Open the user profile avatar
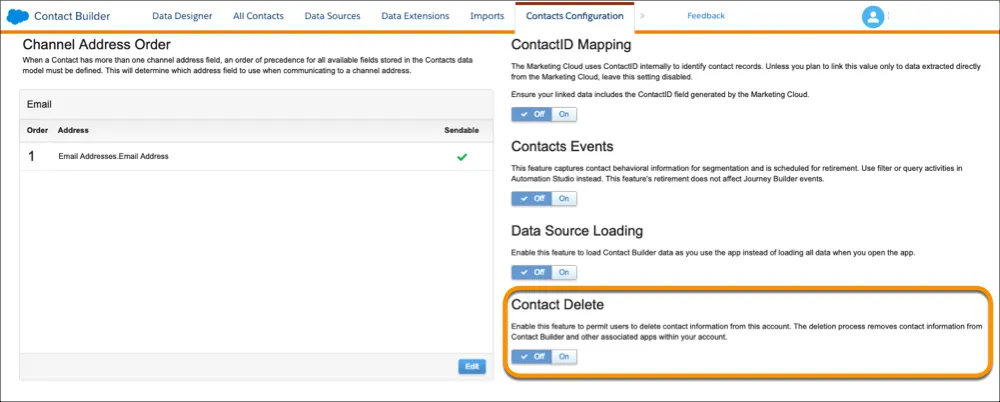The width and height of the screenshot is (1000, 402). [872, 17]
